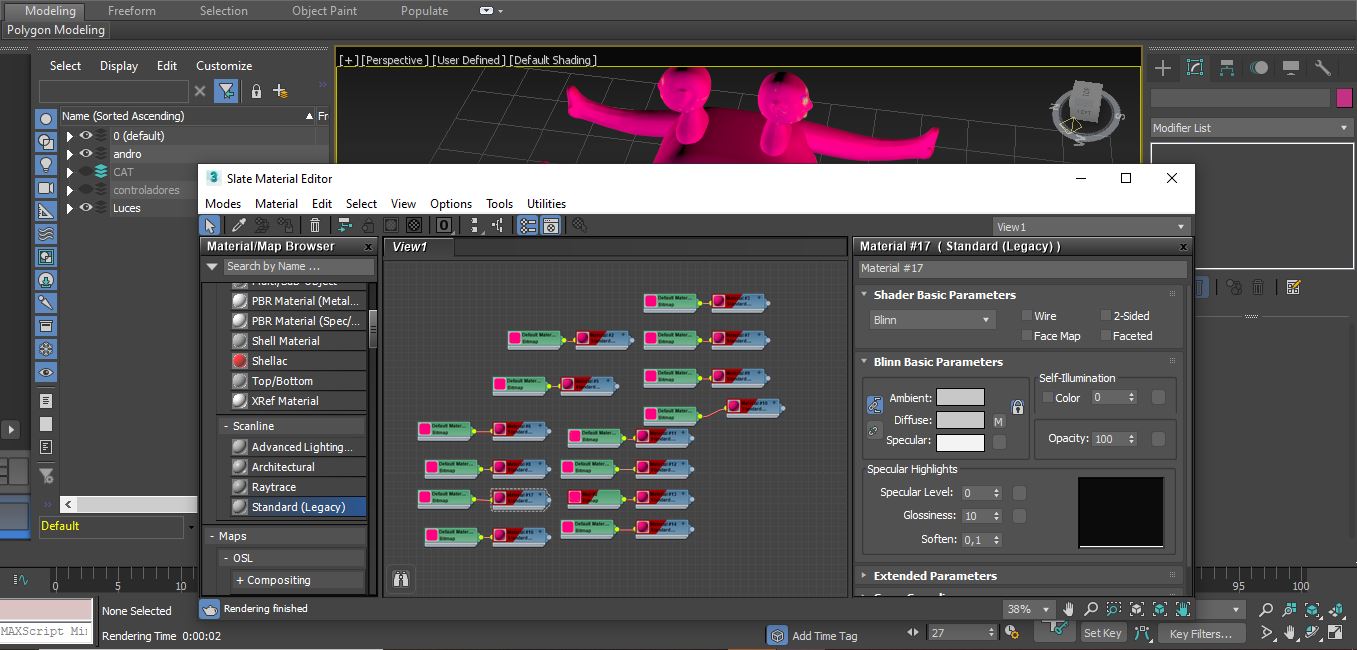Switch to the Object Paint ribbon tab
Viewport: 1357px width, 650px height.
tap(324, 11)
